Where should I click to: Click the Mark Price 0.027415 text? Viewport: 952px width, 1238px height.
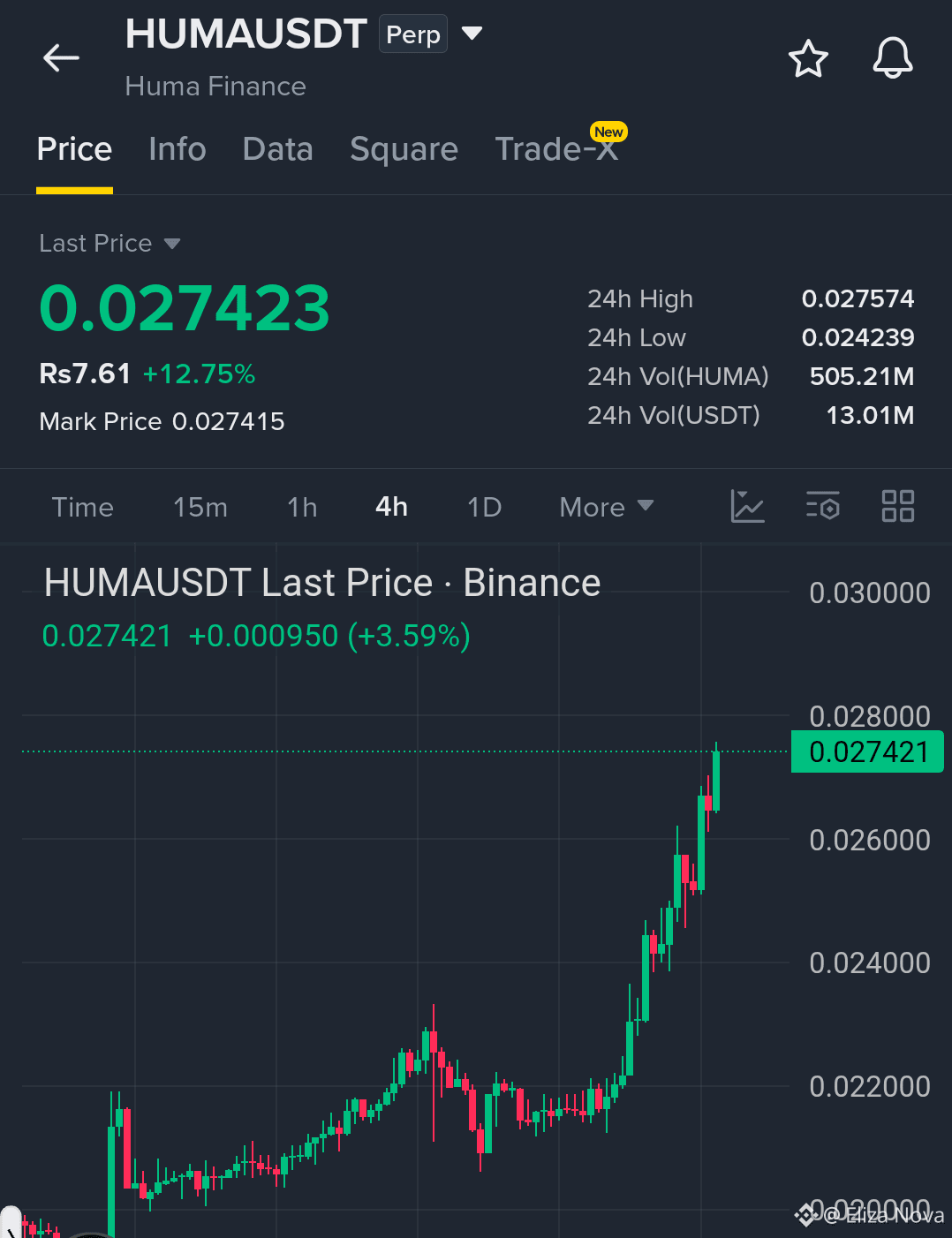(x=162, y=421)
